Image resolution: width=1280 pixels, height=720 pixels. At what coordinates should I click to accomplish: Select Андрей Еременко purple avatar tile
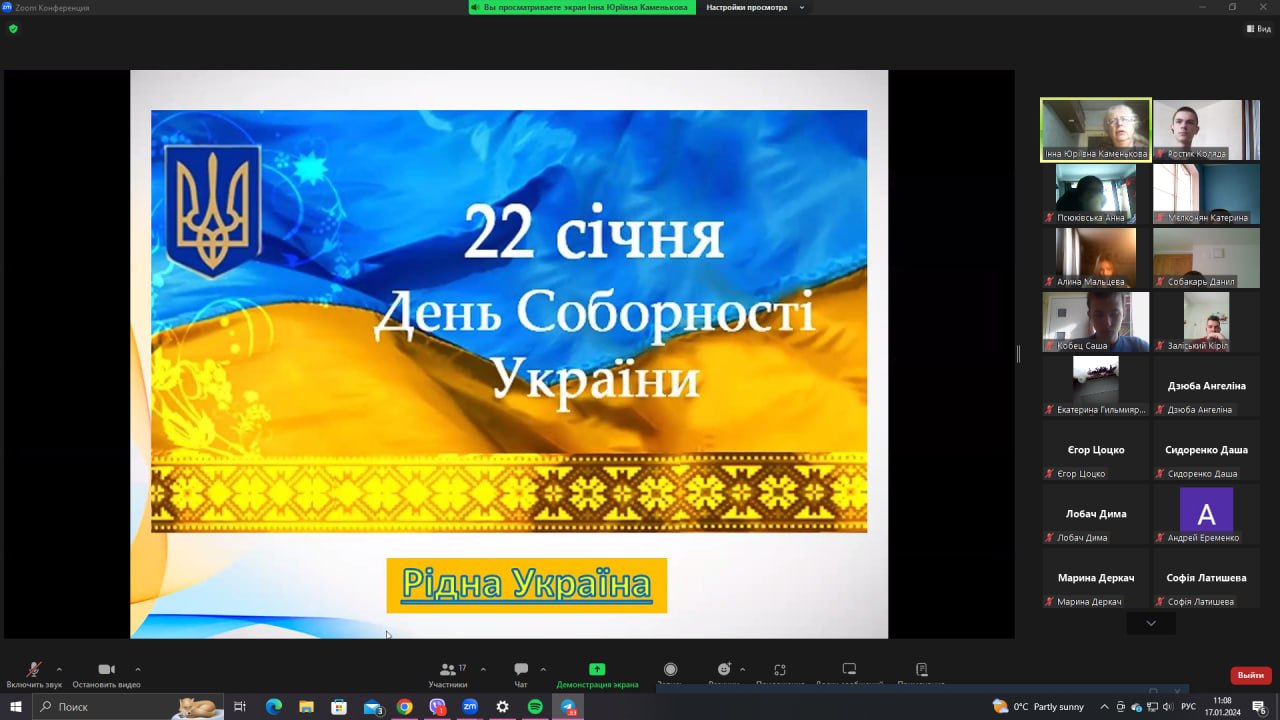(x=1206, y=514)
